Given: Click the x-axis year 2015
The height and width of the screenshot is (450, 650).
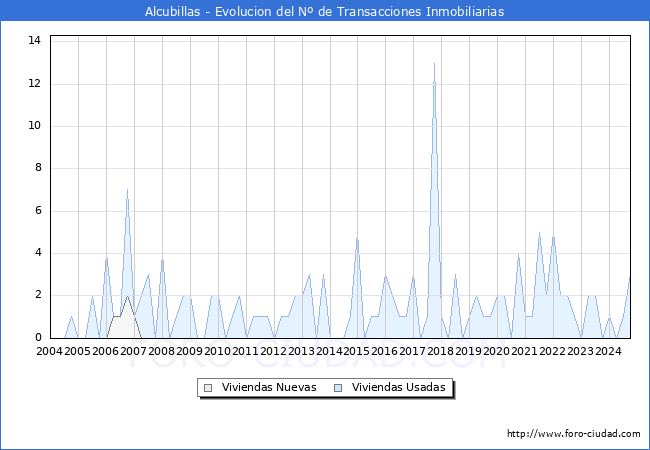Looking at the screenshot, I should pos(357,351).
